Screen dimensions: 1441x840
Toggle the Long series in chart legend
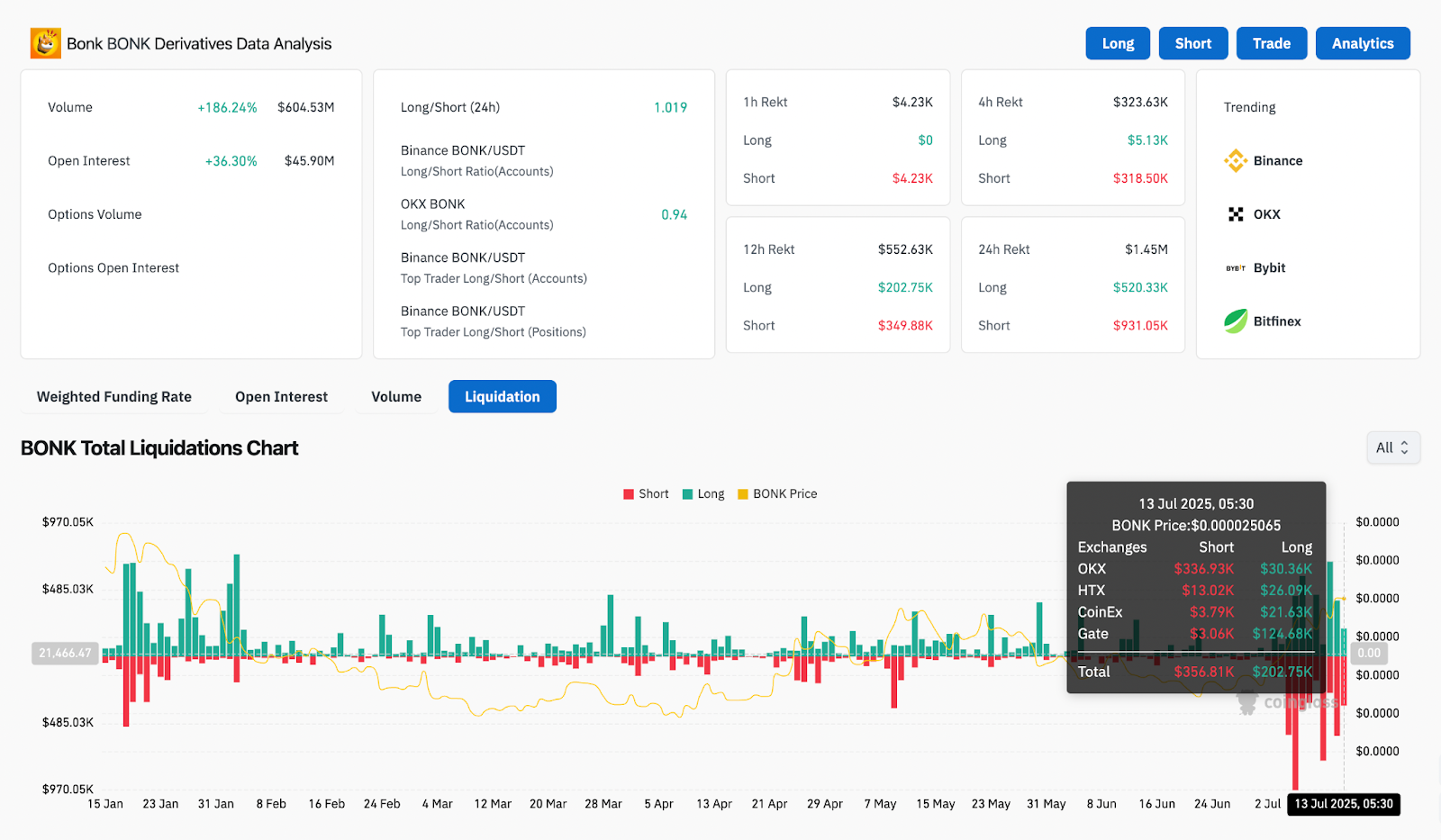[x=711, y=494]
